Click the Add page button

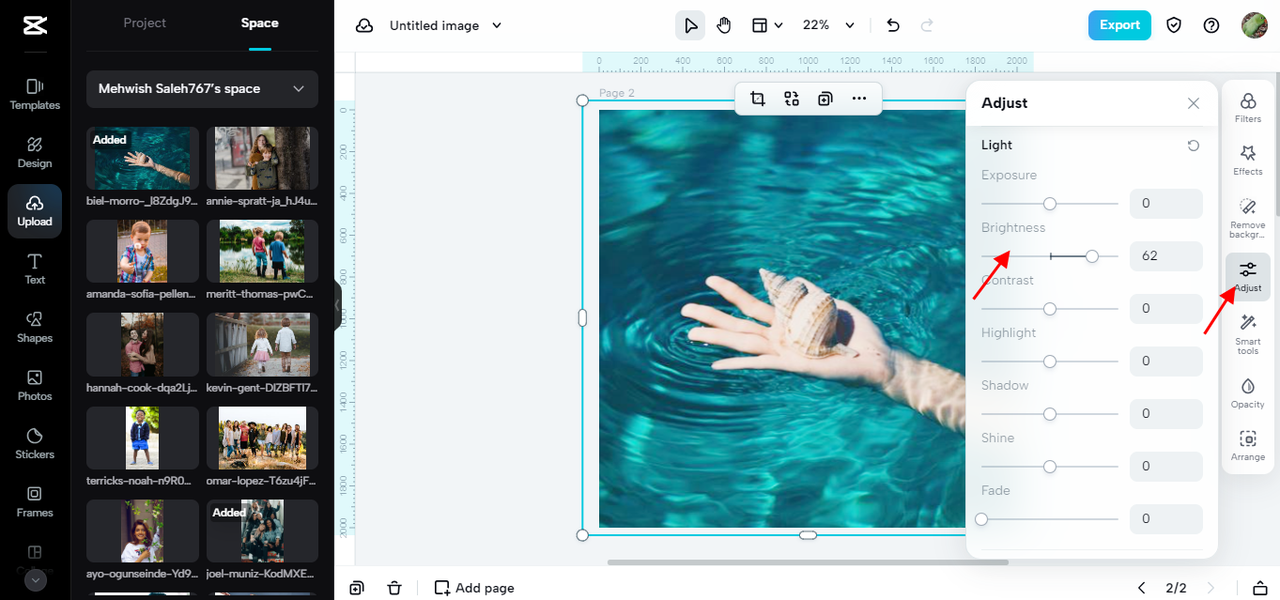[x=474, y=588]
